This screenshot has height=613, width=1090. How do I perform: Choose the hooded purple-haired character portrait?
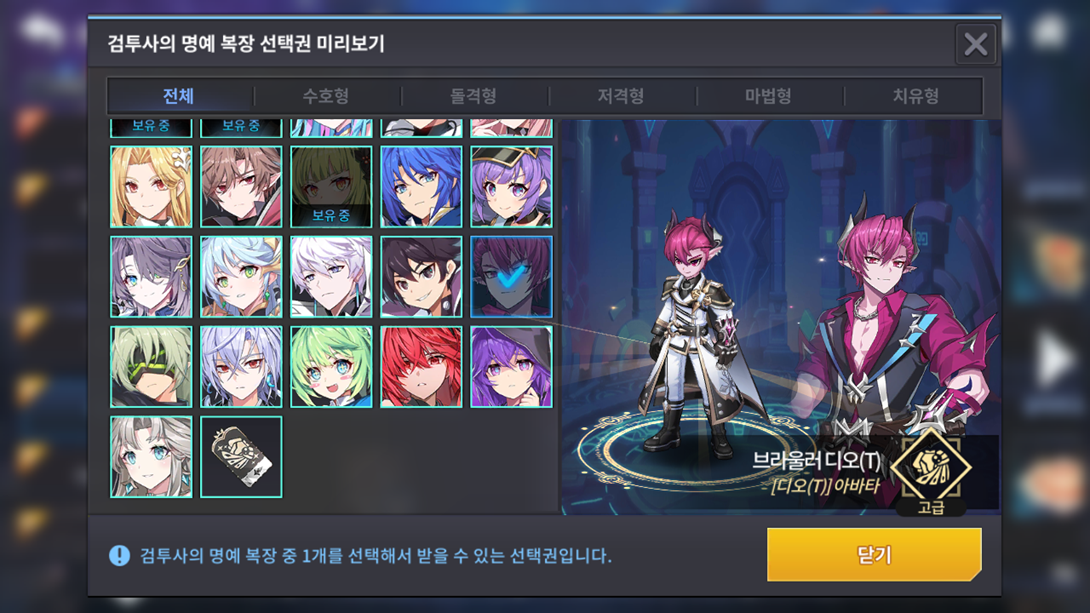(511, 366)
